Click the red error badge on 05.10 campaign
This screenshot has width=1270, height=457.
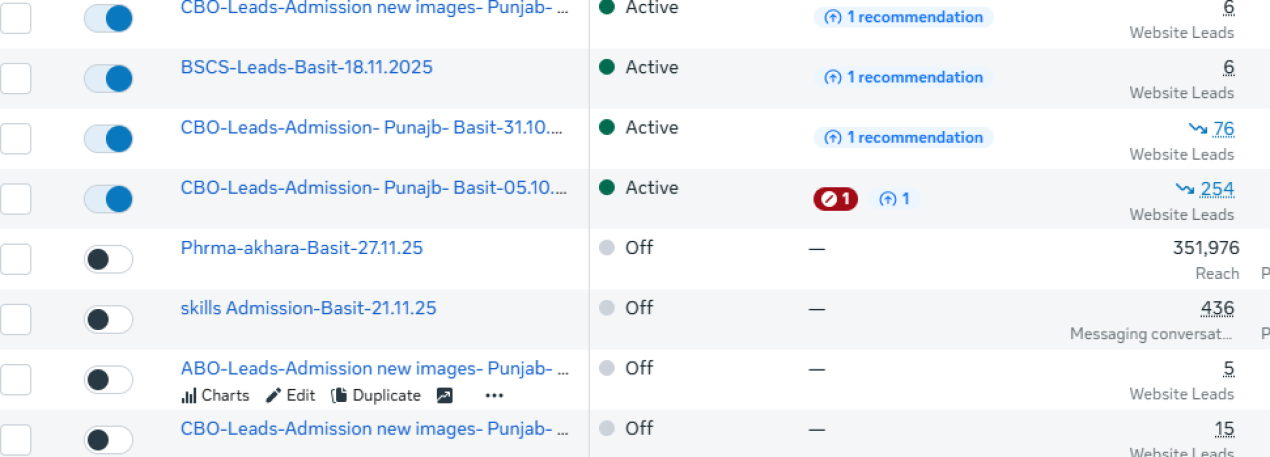click(x=835, y=199)
